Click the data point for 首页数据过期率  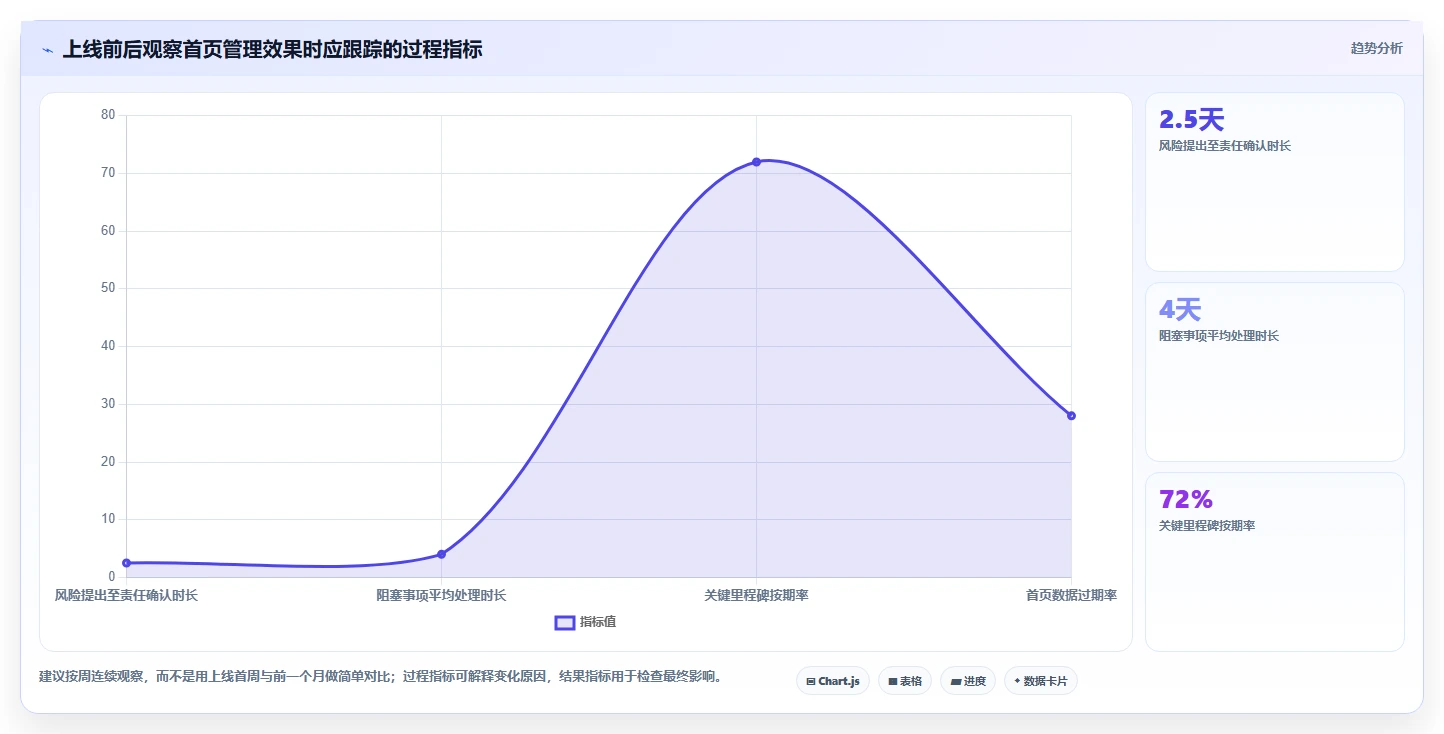click(1071, 415)
